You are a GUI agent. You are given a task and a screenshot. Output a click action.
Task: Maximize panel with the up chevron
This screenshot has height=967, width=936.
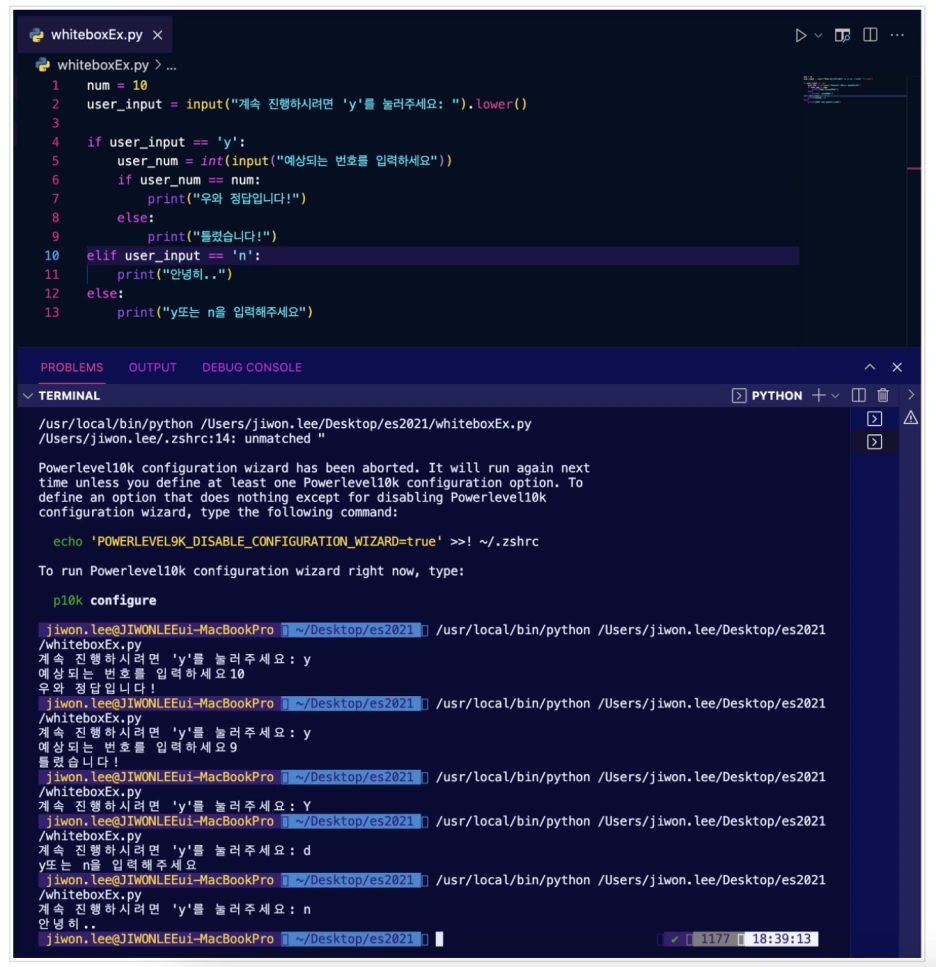coord(869,367)
